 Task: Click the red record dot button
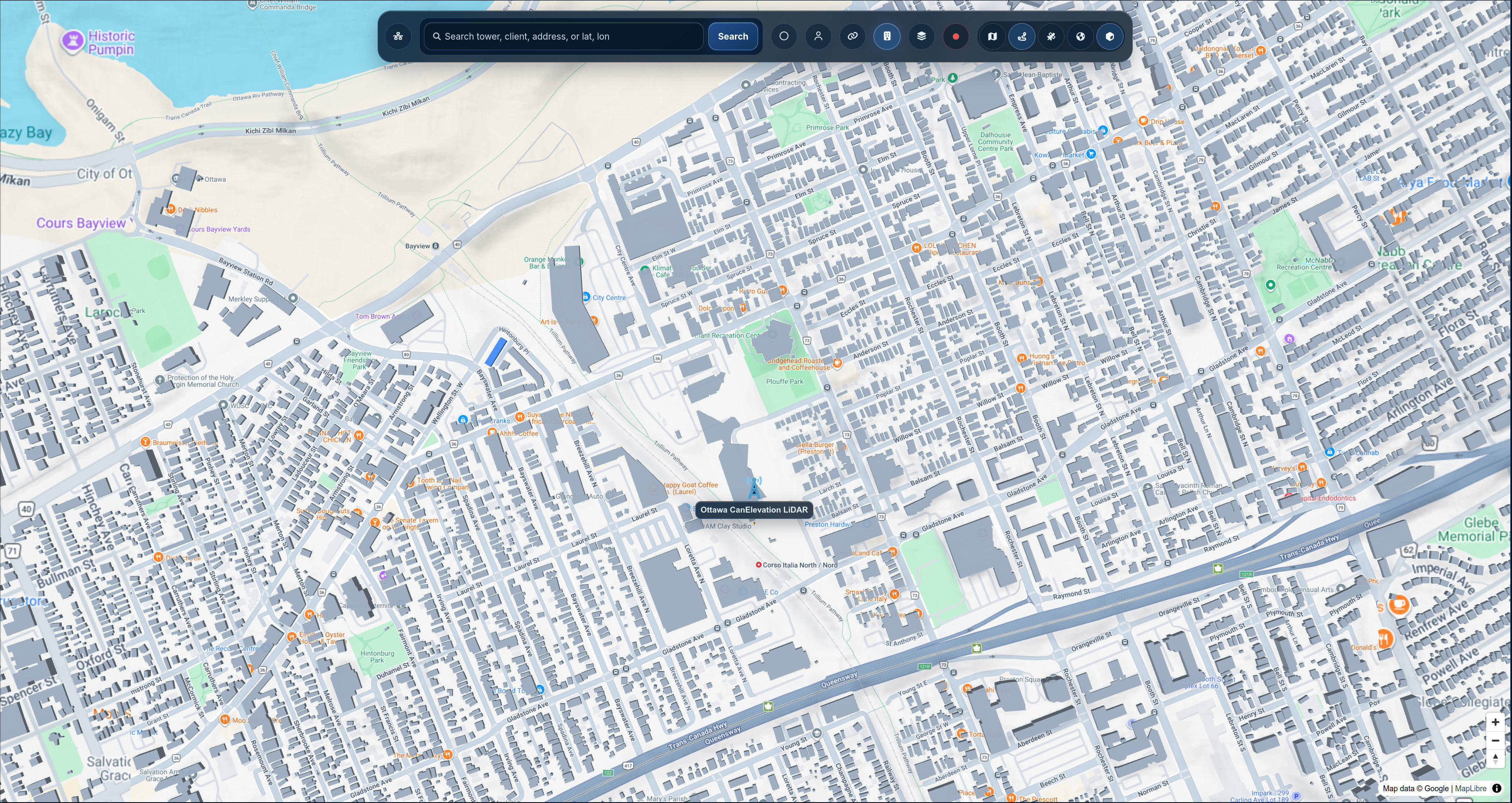tap(956, 36)
